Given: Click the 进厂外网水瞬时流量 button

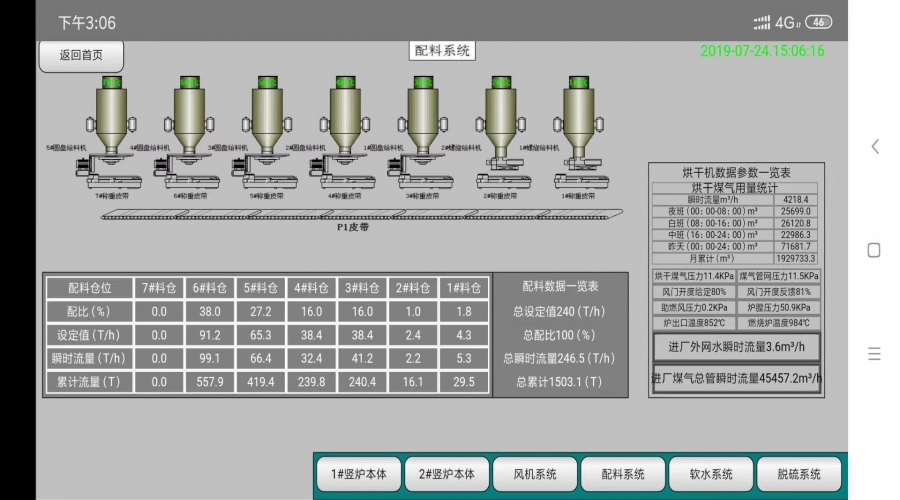Looking at the screenshot, I should pos(736,347).
